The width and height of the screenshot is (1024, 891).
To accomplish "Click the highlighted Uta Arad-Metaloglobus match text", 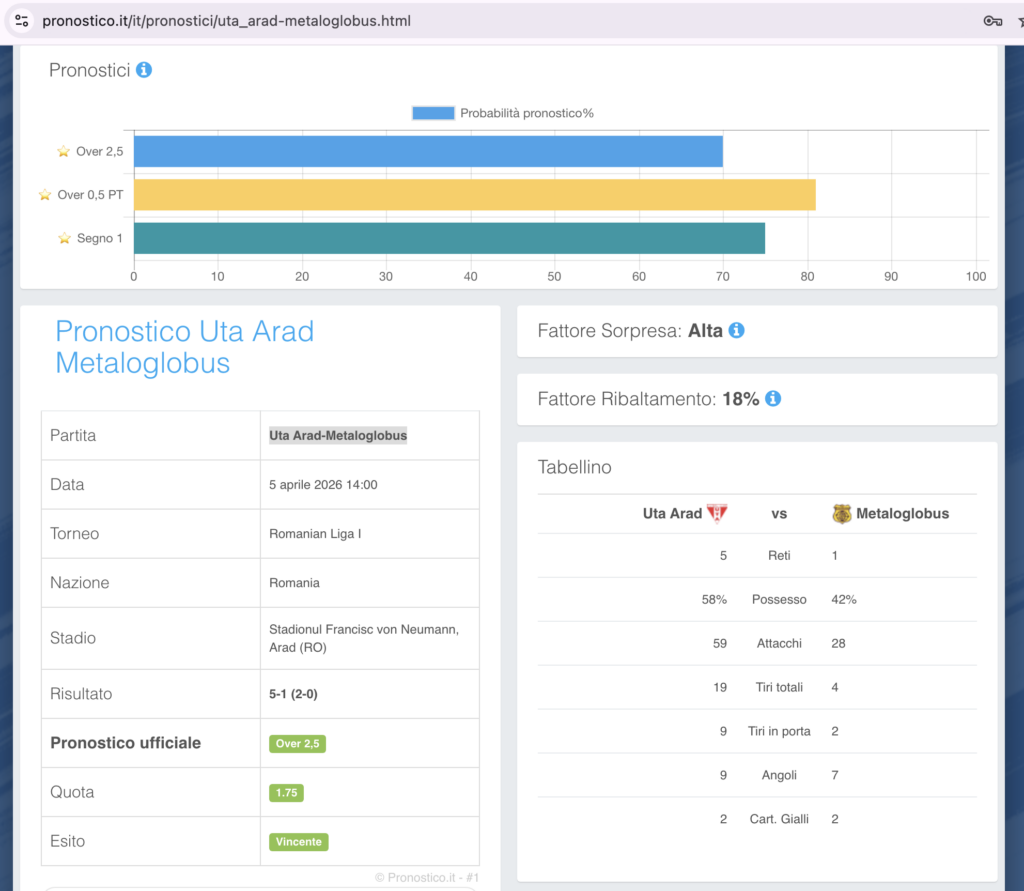I will [x=338, y=435].
